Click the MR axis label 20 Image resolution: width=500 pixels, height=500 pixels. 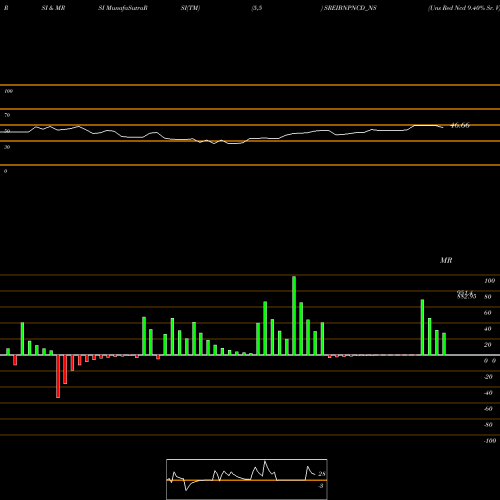tap(487, 345)
